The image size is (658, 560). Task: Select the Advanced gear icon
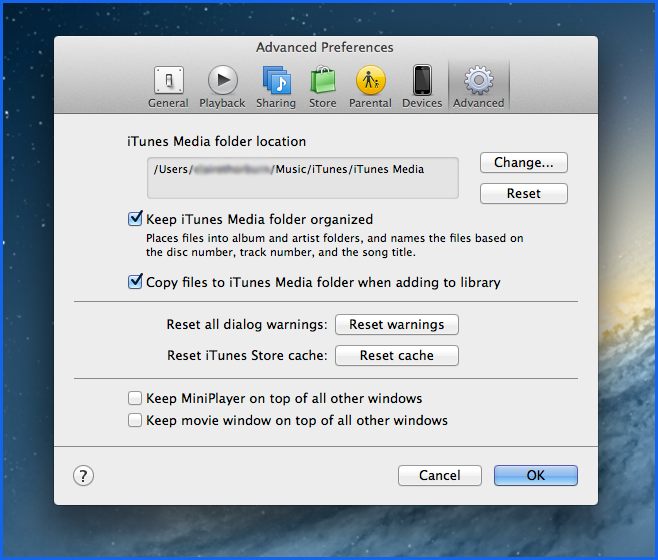[479, 80]
